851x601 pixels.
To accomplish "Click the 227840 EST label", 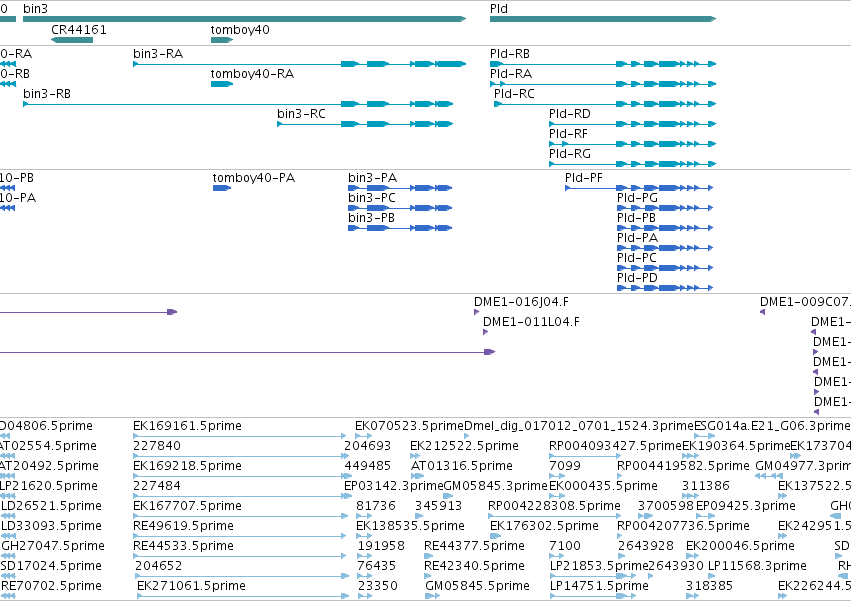I will pos(157,446).
